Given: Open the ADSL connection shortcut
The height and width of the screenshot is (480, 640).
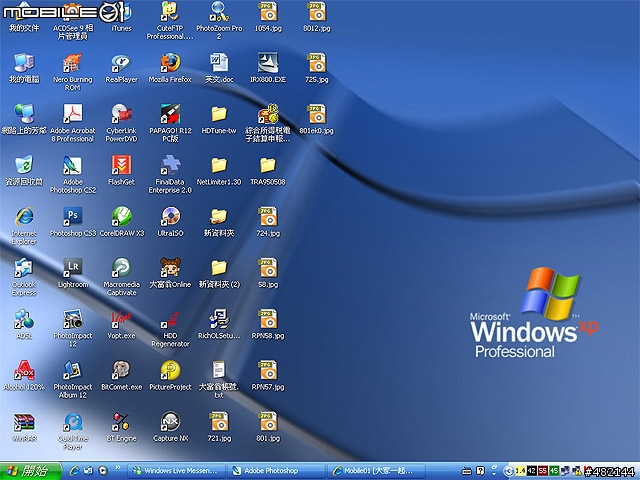Looking at the screenshot, I should pos(24,324).
